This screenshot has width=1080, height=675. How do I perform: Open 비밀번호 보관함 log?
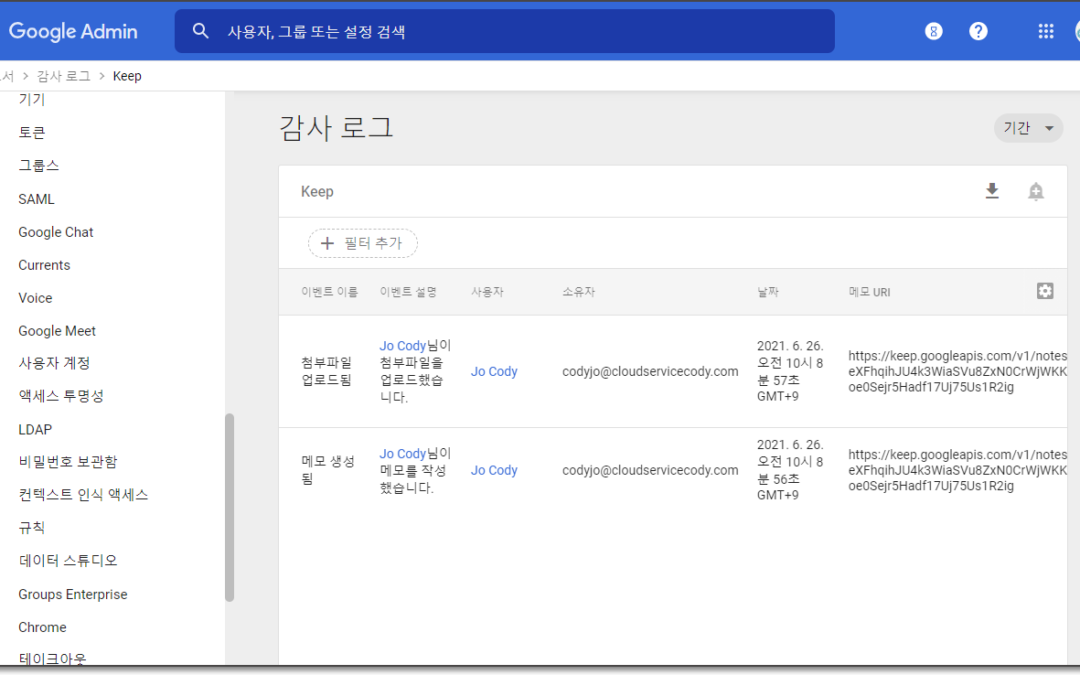(68, 461)
